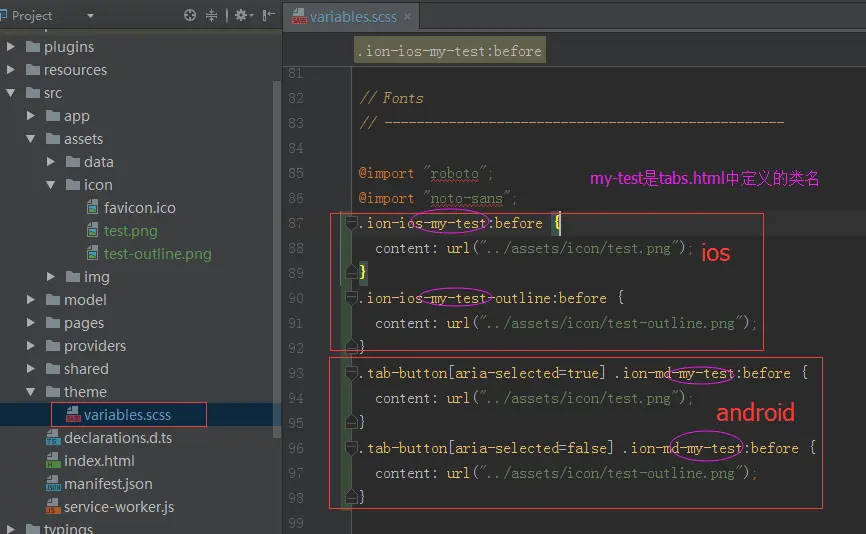Select declarations.d.ts in the tree
This screenshot has width=866, height=534.
118,438
